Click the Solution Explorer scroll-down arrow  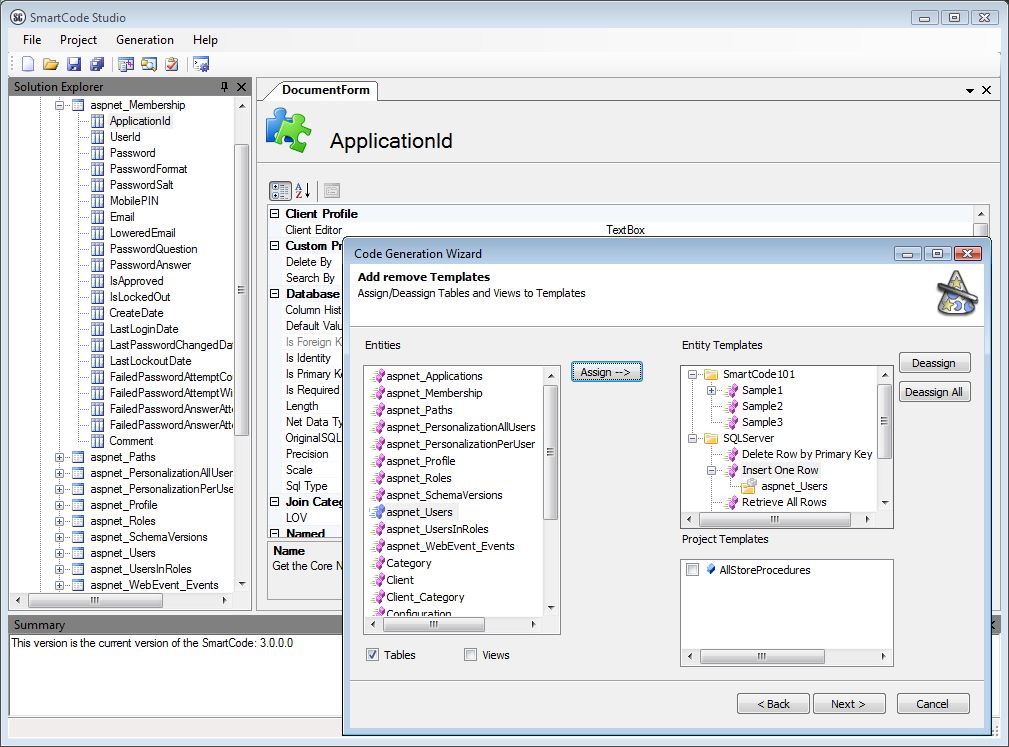(x=242, y=584)
